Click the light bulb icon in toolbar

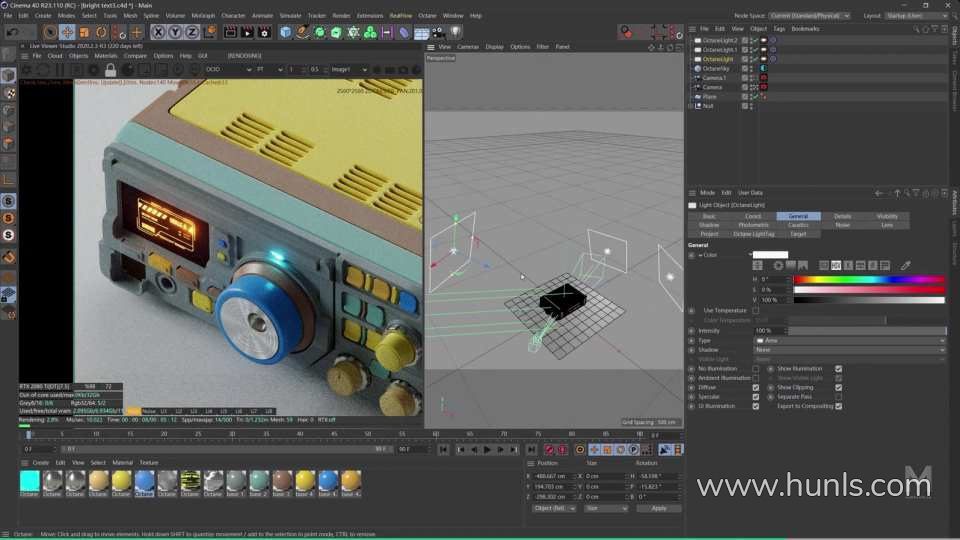pos(454,32)
